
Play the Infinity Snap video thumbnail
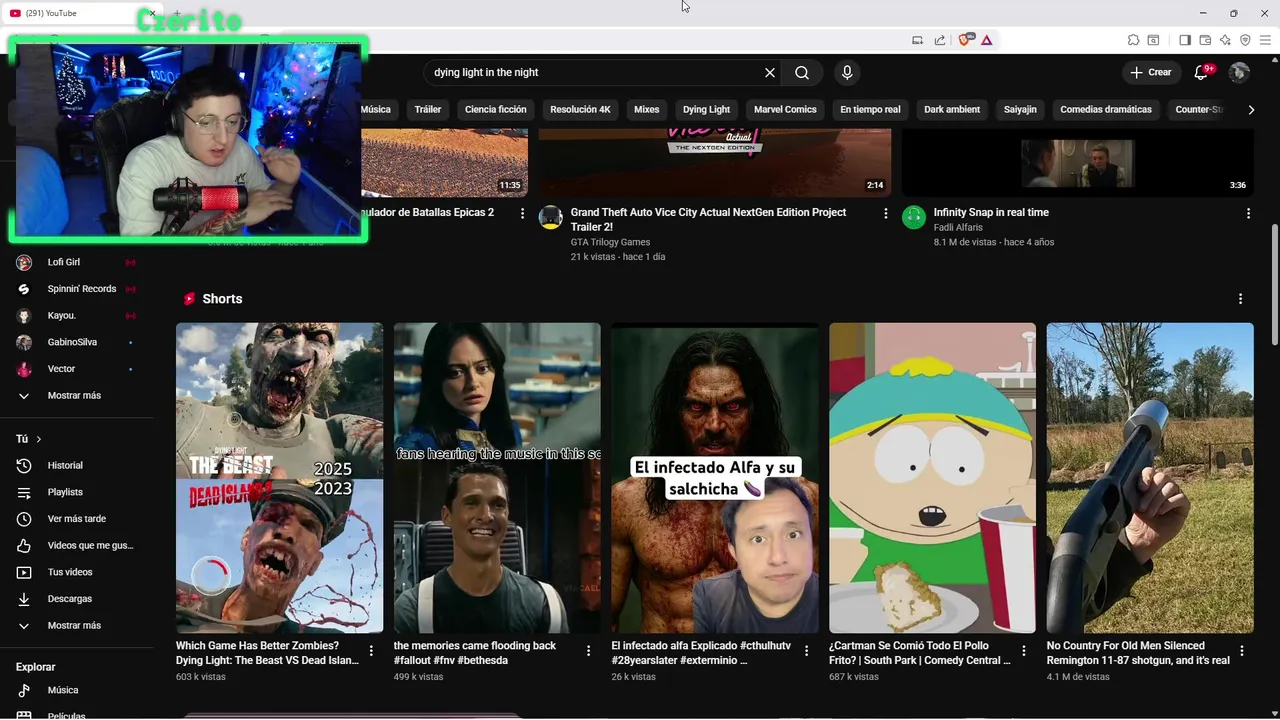click(1078, 163)
